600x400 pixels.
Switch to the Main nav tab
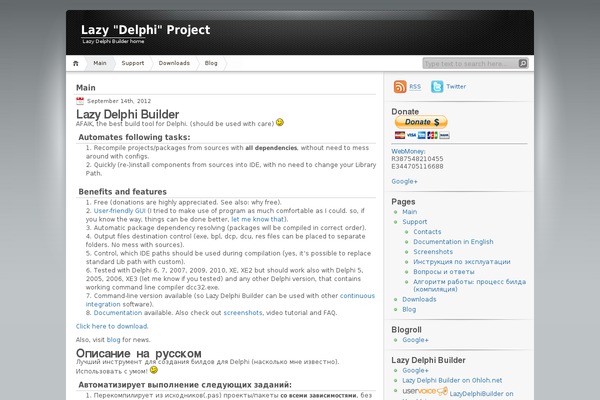point(100,63)
